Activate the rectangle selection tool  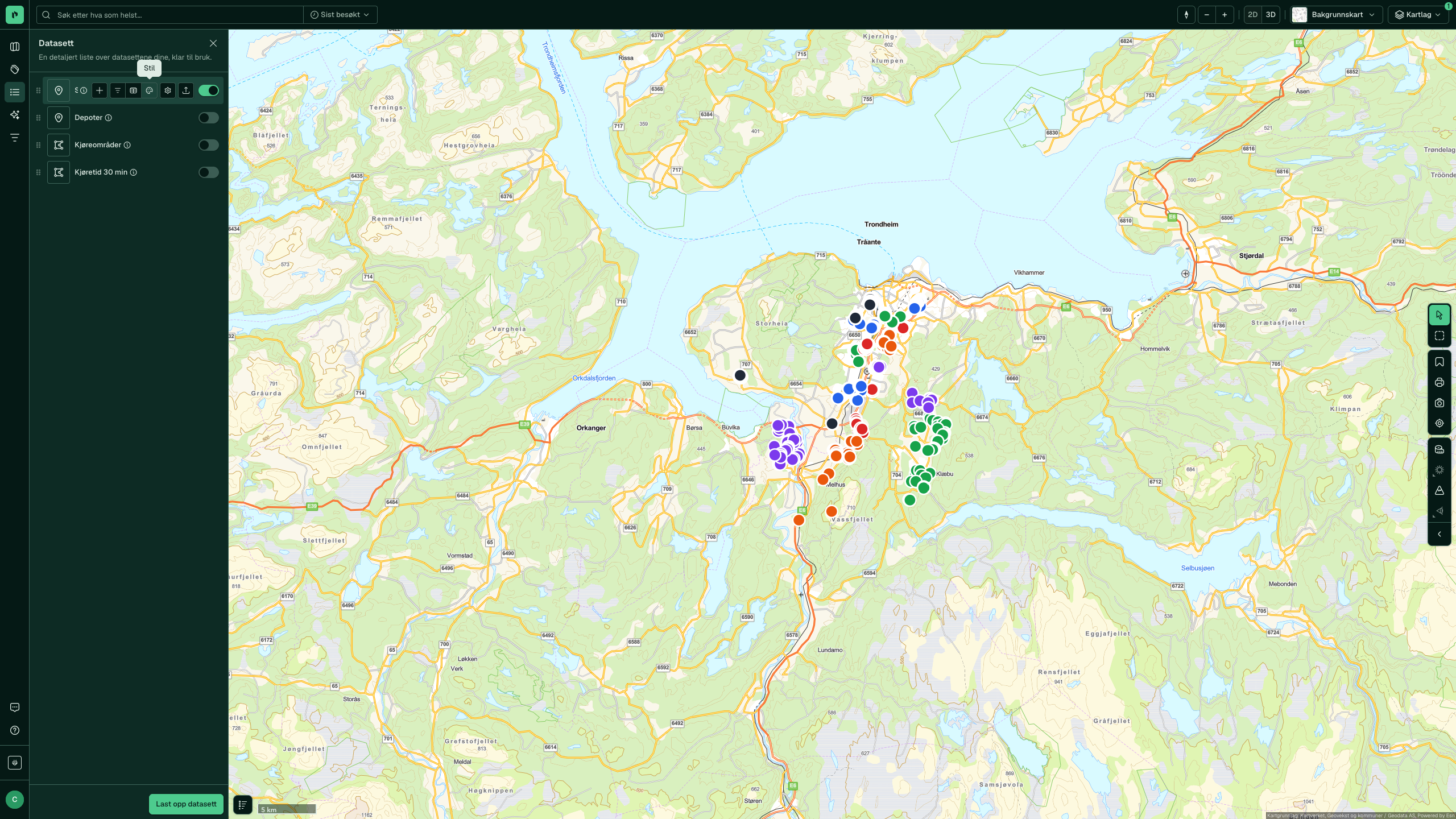tap(1439, 336)
